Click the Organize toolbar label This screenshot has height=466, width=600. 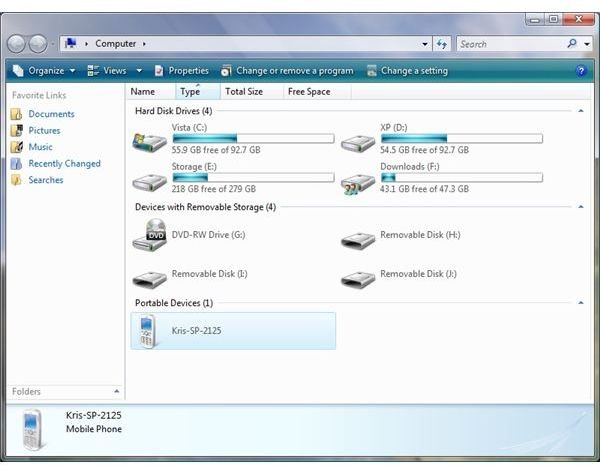pos(46,71)
